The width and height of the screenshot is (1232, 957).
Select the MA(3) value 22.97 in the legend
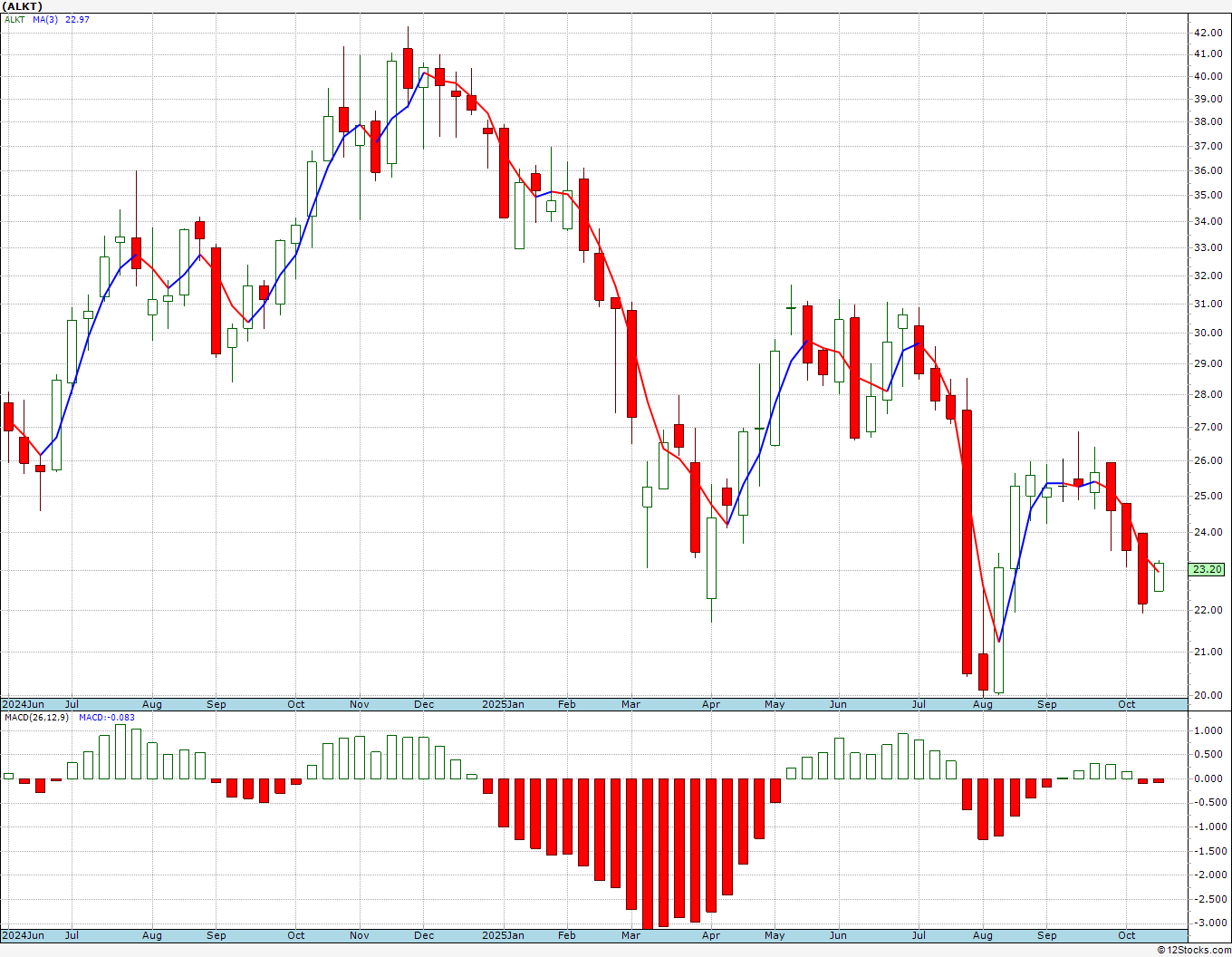(78, 19)
